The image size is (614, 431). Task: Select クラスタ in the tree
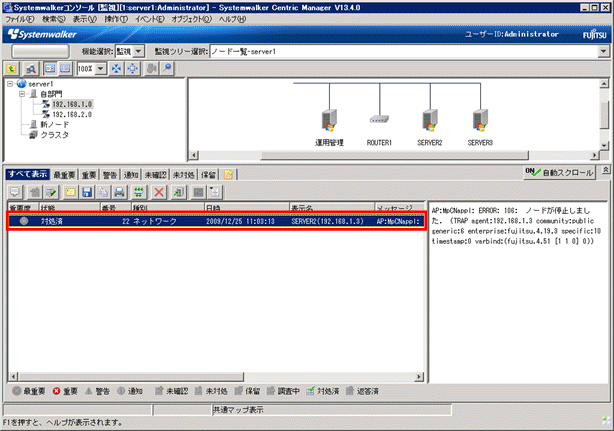tap(54, 135)
